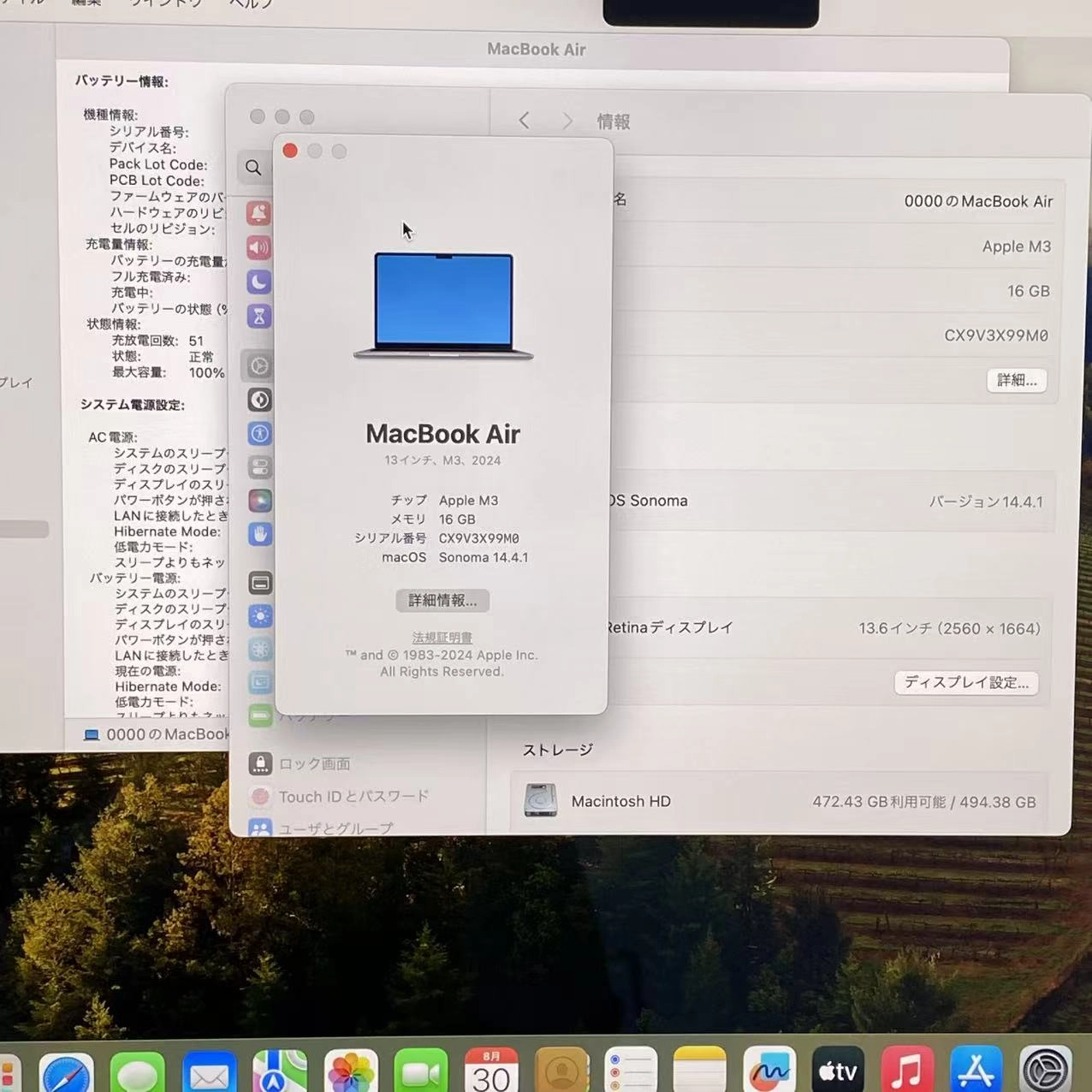Go forward with the right chevron
The width and height of the screenshot is (1092, 1092).
567,122
